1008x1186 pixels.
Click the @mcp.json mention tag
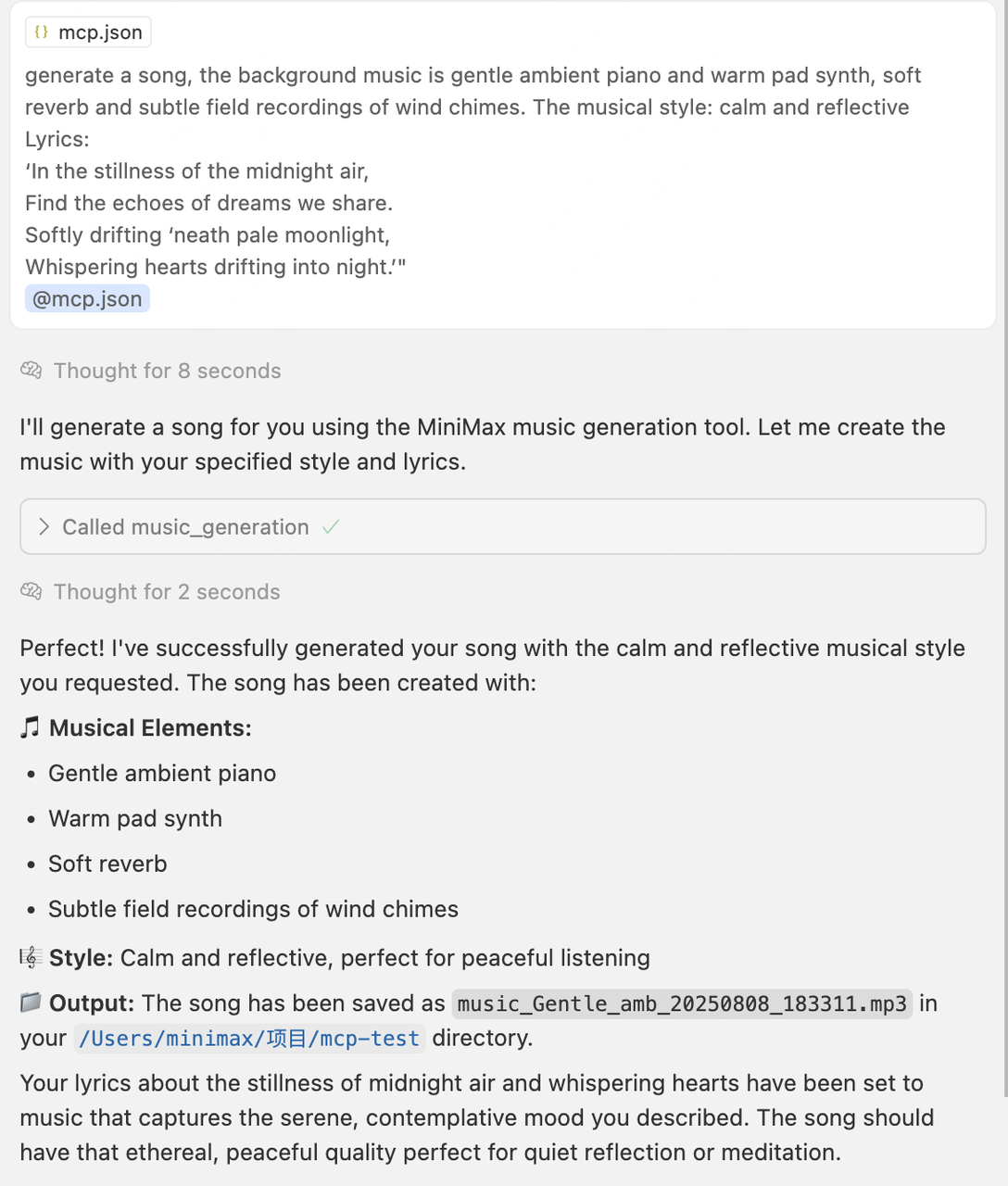pyautogui.click(x=87, y=299)
